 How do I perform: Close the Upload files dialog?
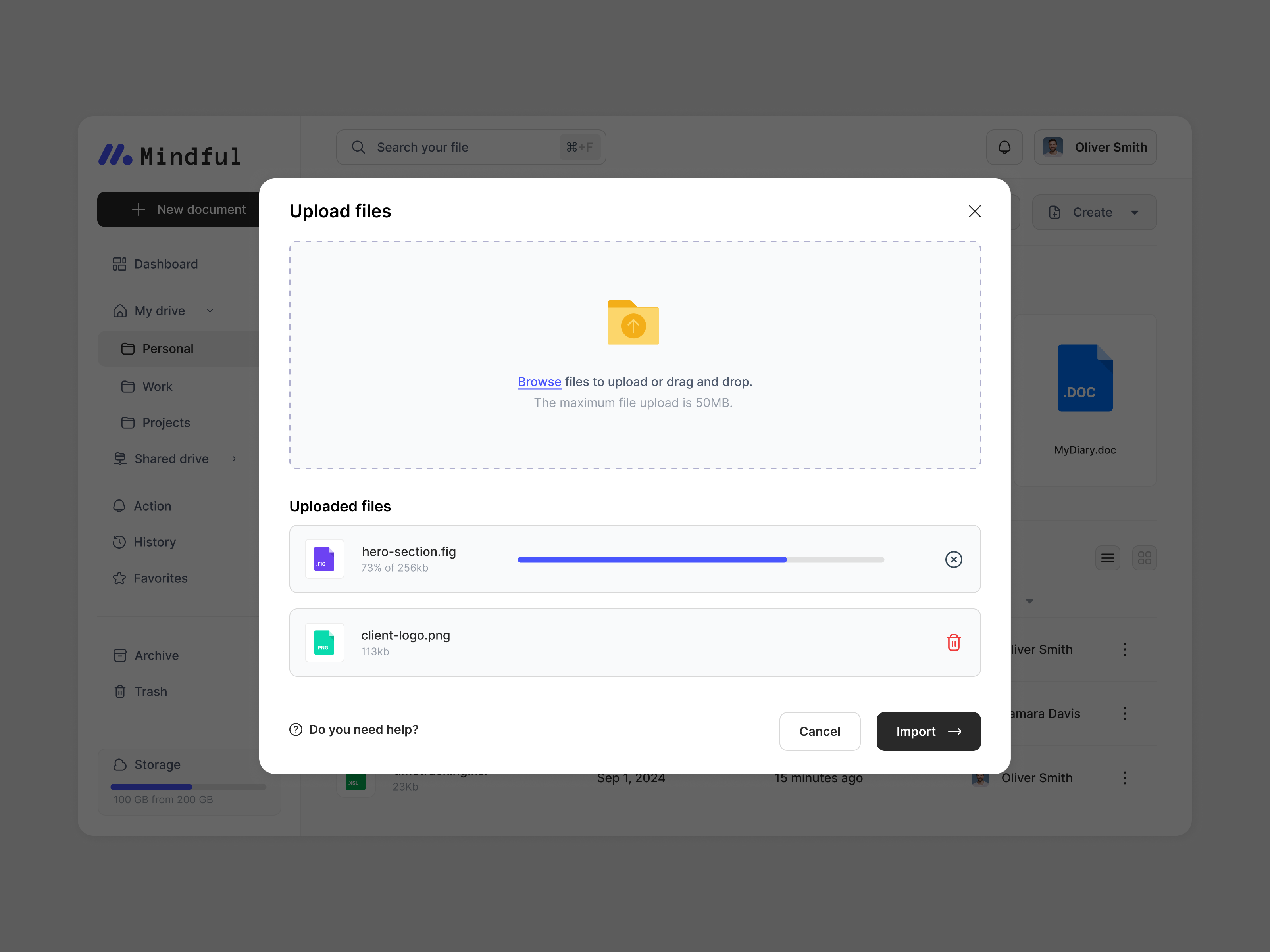(974, 211)
